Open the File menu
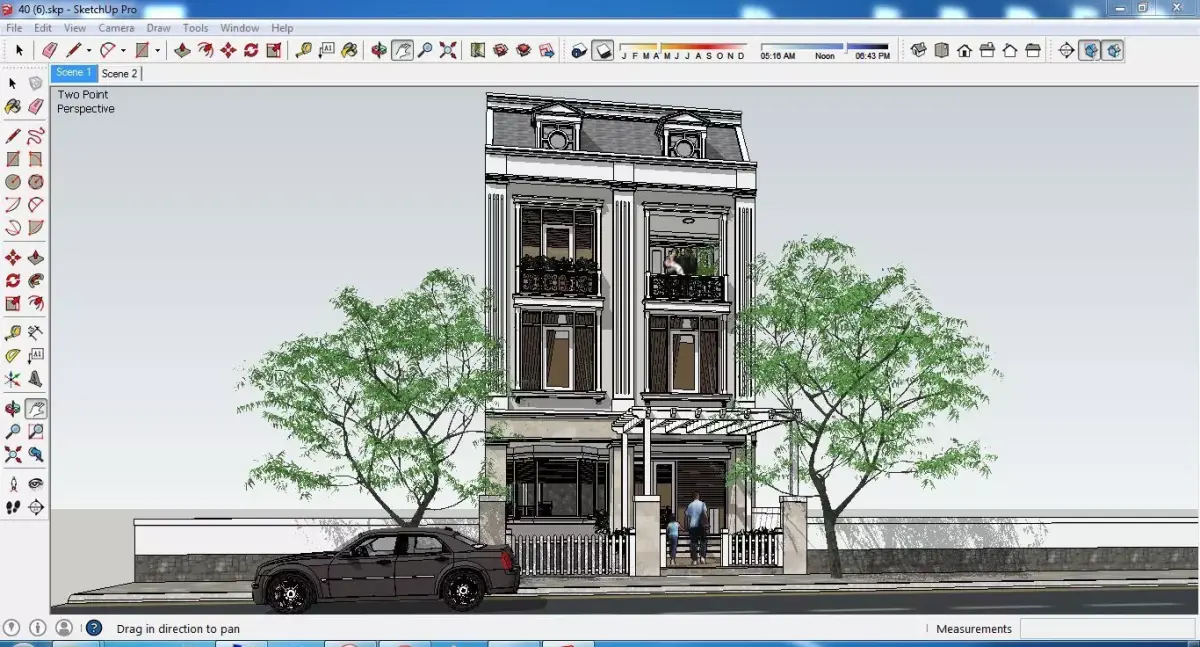The height and width of the screenshot is (647, 1200). 14,28
